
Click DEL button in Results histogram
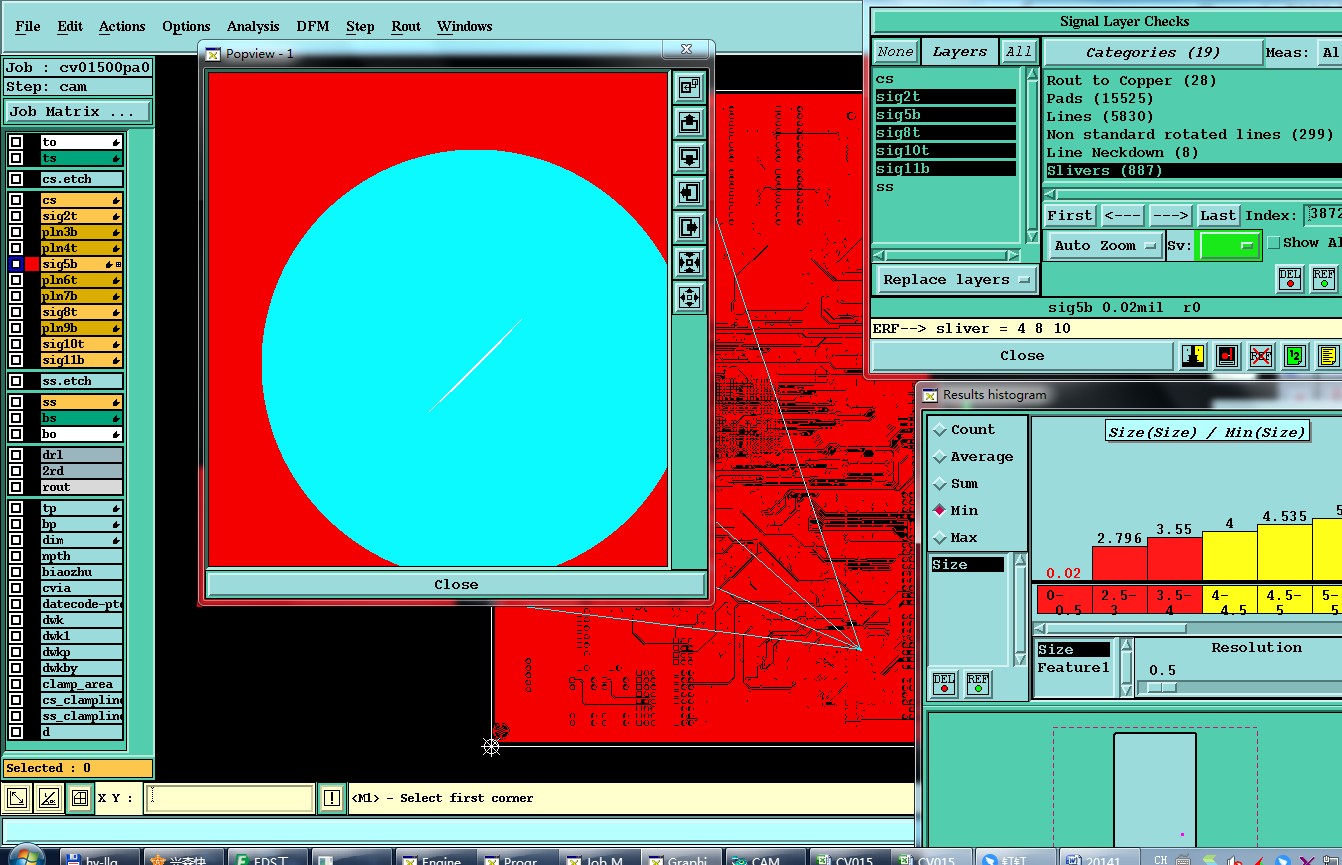(944, 683)
